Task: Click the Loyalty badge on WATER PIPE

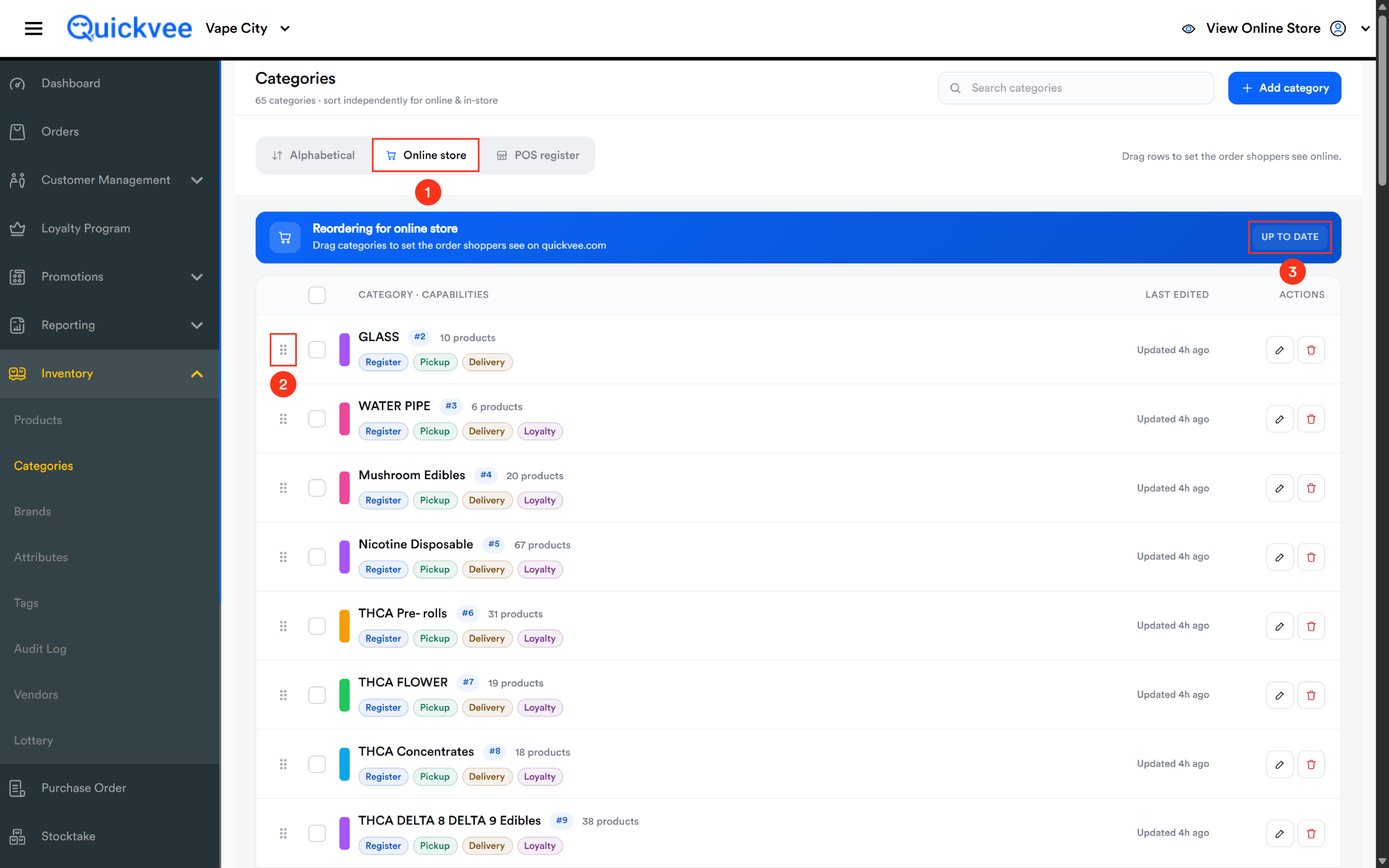Action: (x=539, y=431)
